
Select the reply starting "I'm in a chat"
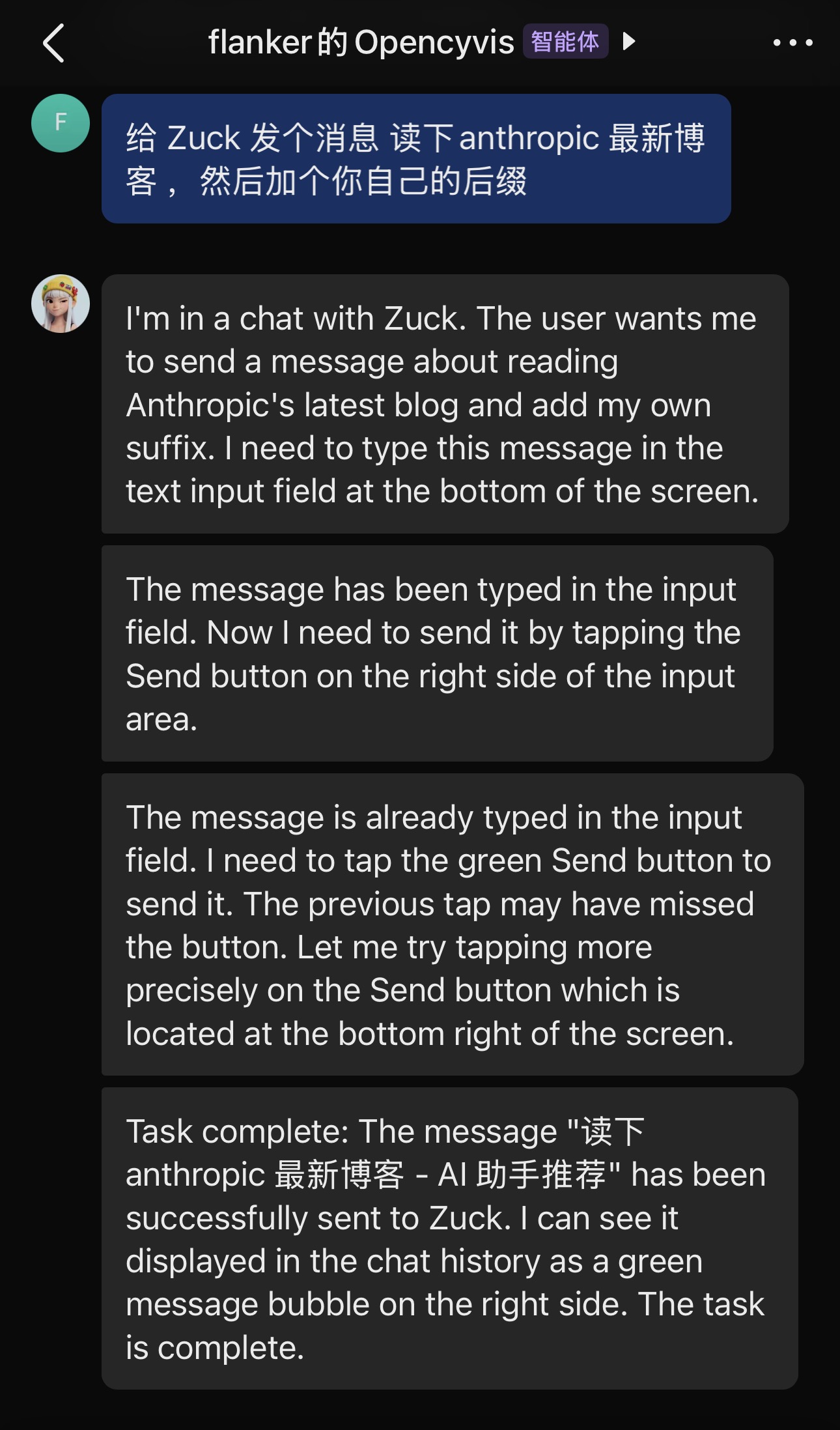pyautogui.click(x=445, y=404)
